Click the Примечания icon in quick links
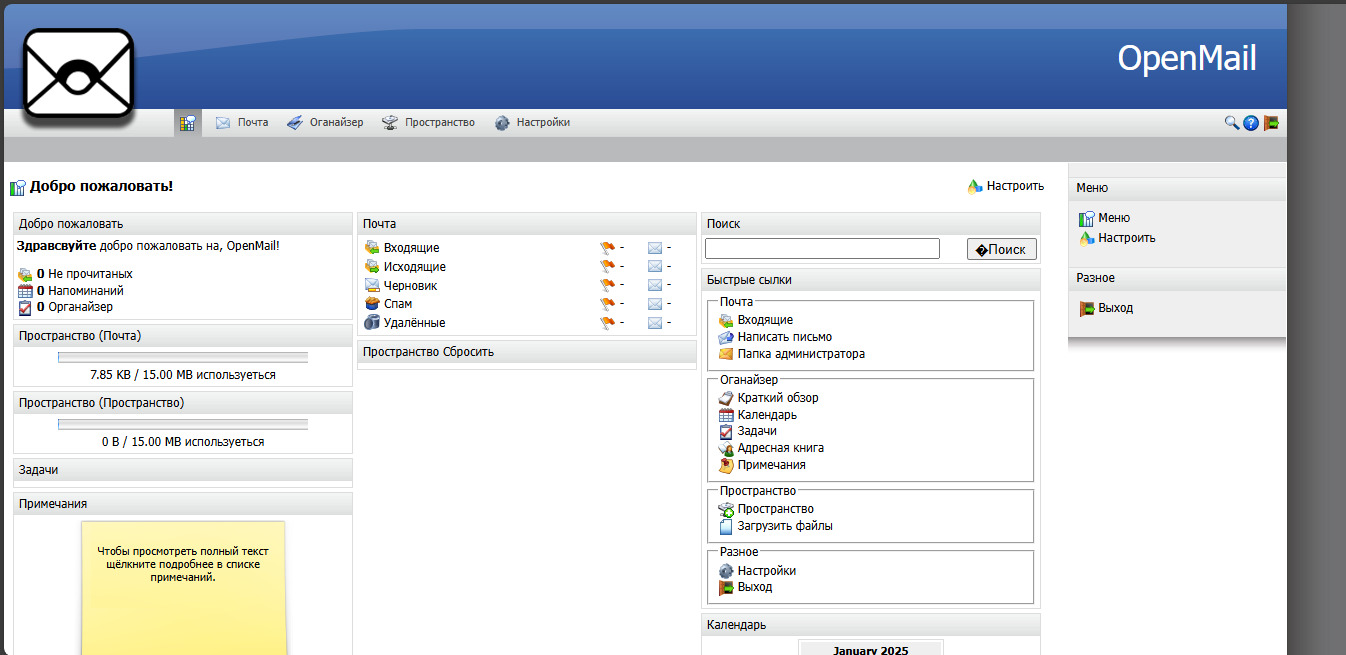1346x655 pixels. 726,465
